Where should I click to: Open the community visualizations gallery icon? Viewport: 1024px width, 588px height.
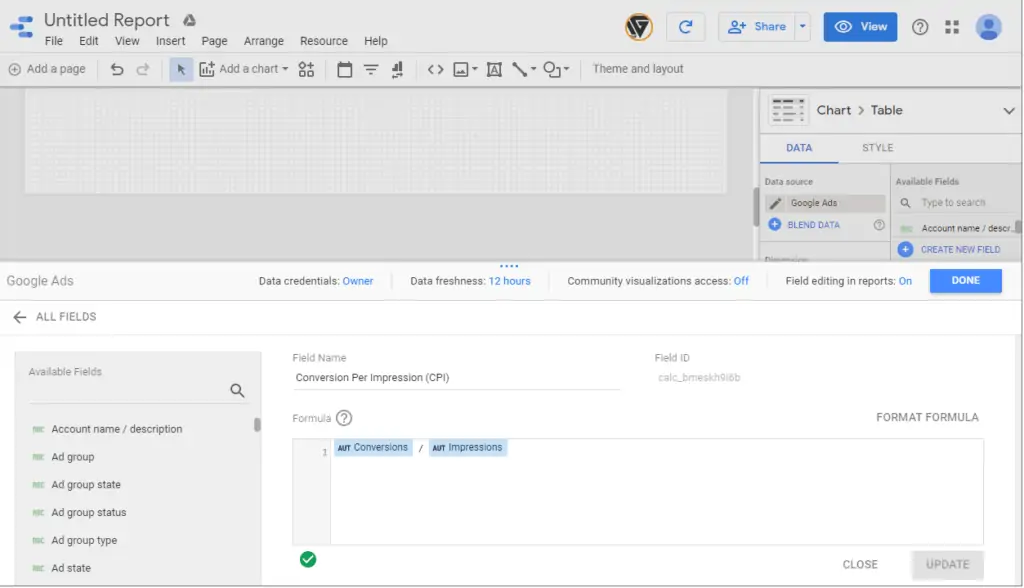tap(306, 69)
